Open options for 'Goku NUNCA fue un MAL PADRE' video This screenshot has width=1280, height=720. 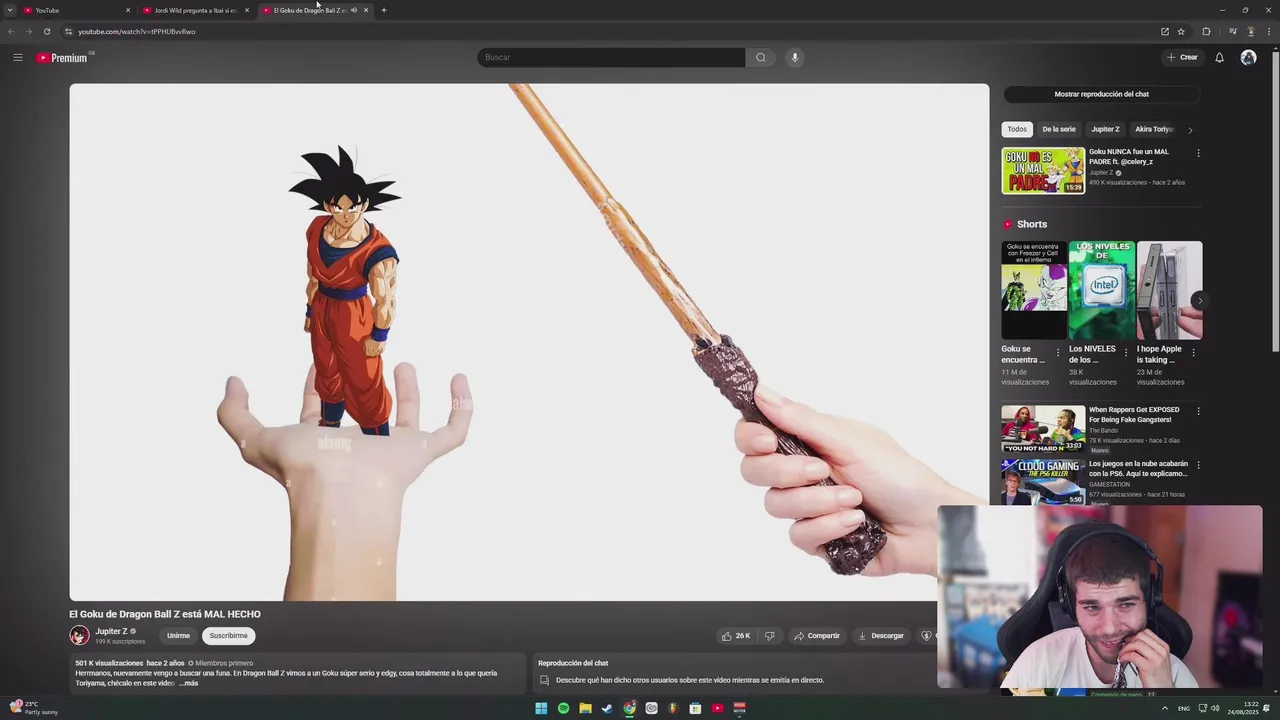coord(1198,153)
